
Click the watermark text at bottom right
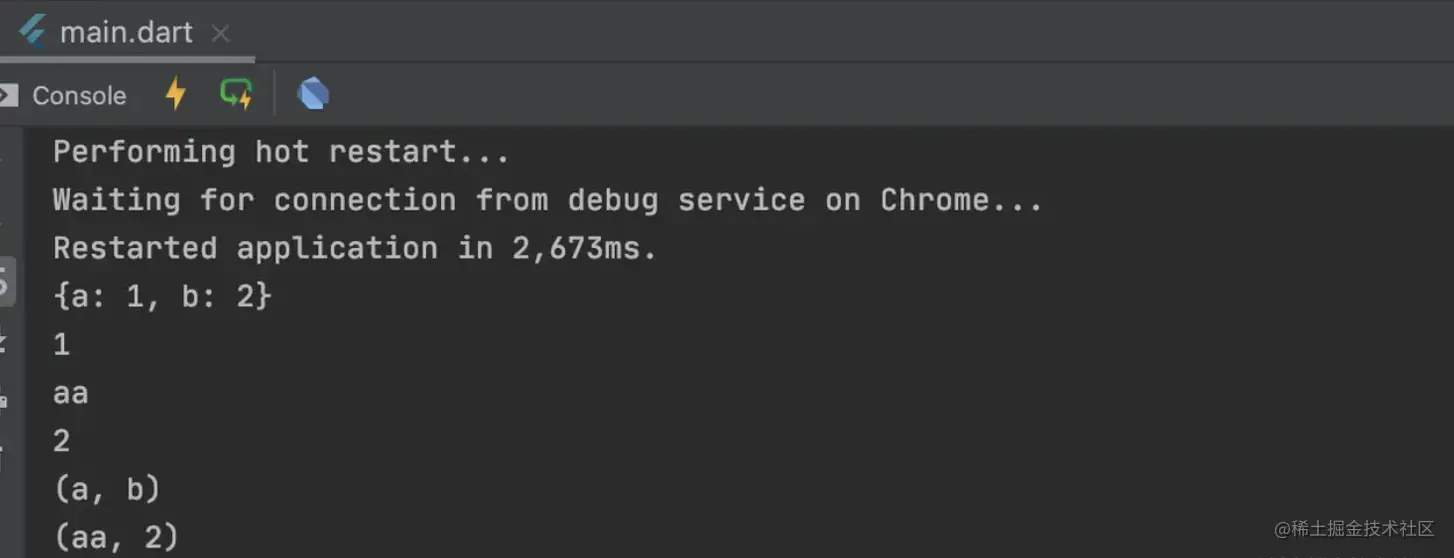1354,528
